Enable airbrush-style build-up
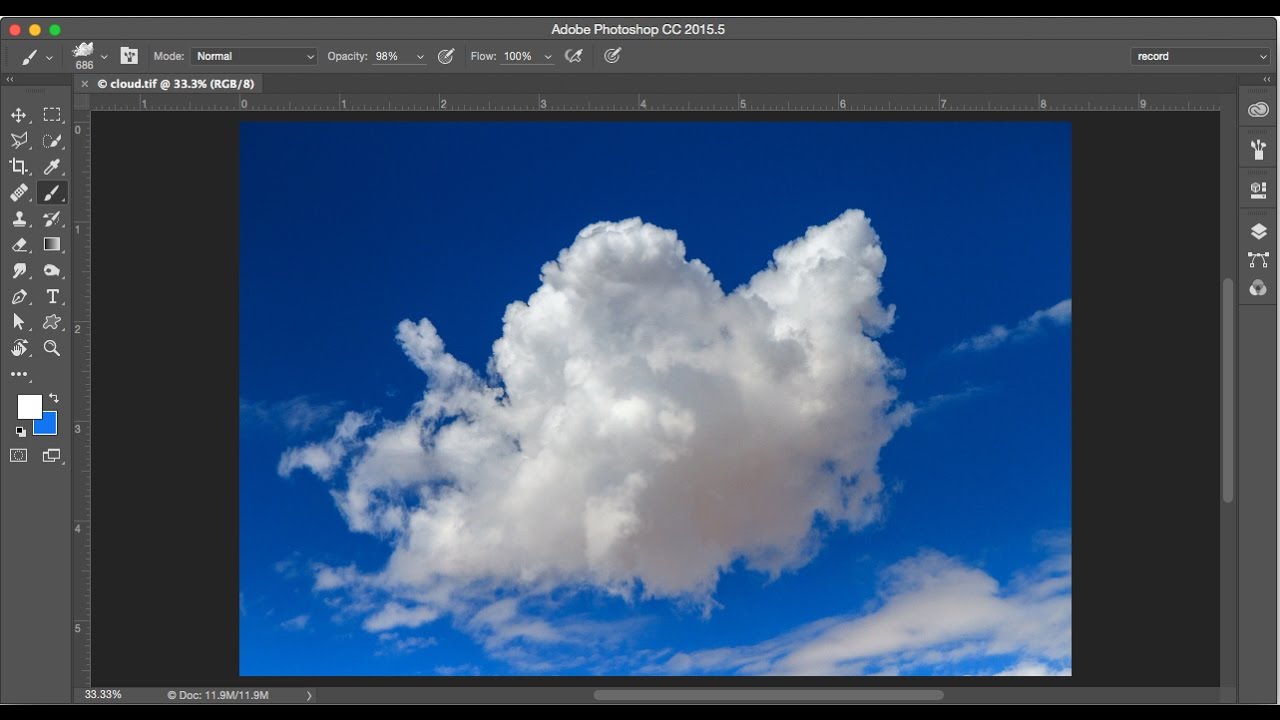1280x720 pixels. (573, 56)
